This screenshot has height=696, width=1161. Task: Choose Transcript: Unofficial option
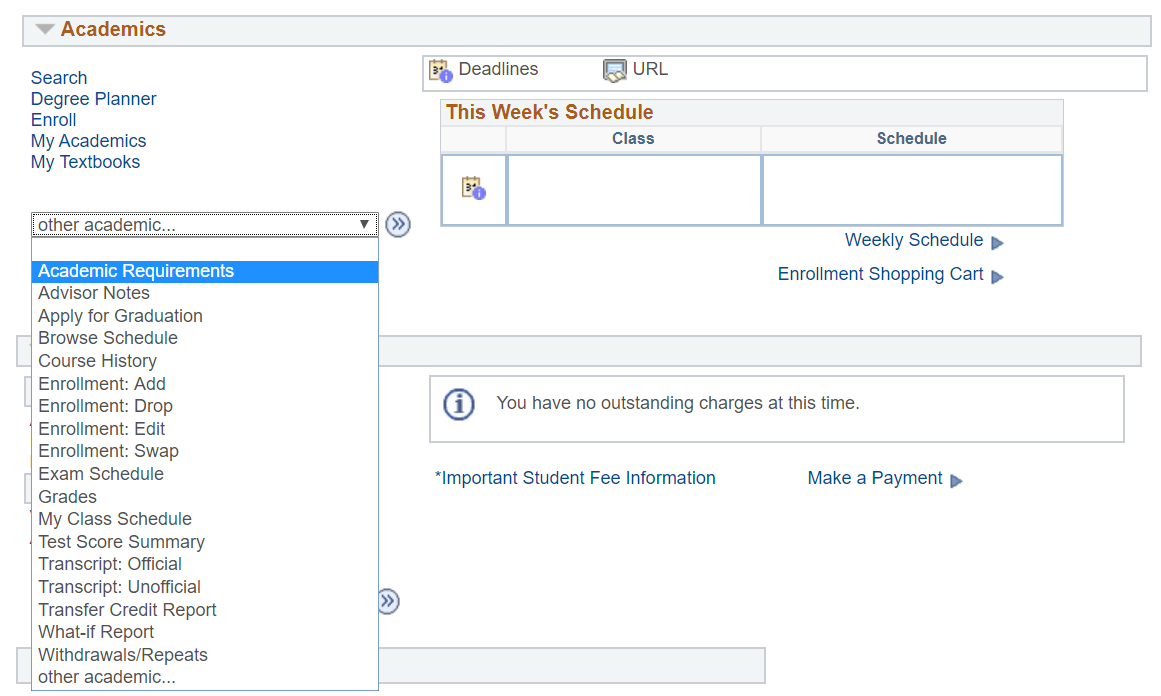(204, 587)
